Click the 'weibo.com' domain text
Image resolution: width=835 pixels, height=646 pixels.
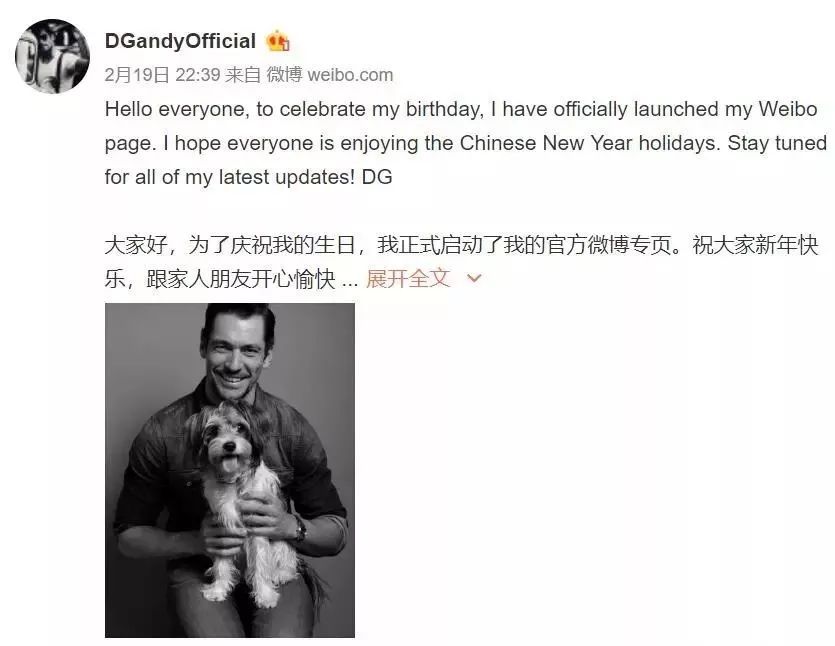click(350, 75)
